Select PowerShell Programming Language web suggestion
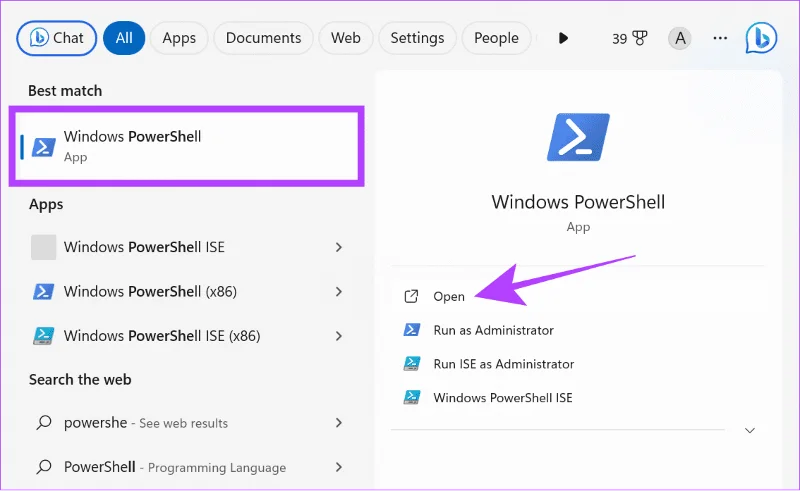Screen dimensions: 800x491 click(187, 467)
